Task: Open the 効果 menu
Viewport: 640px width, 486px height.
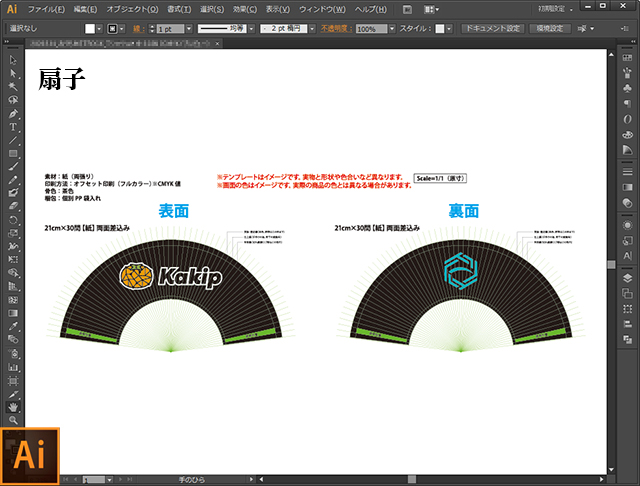Action: pyautogui.click(x=245, y=9)
